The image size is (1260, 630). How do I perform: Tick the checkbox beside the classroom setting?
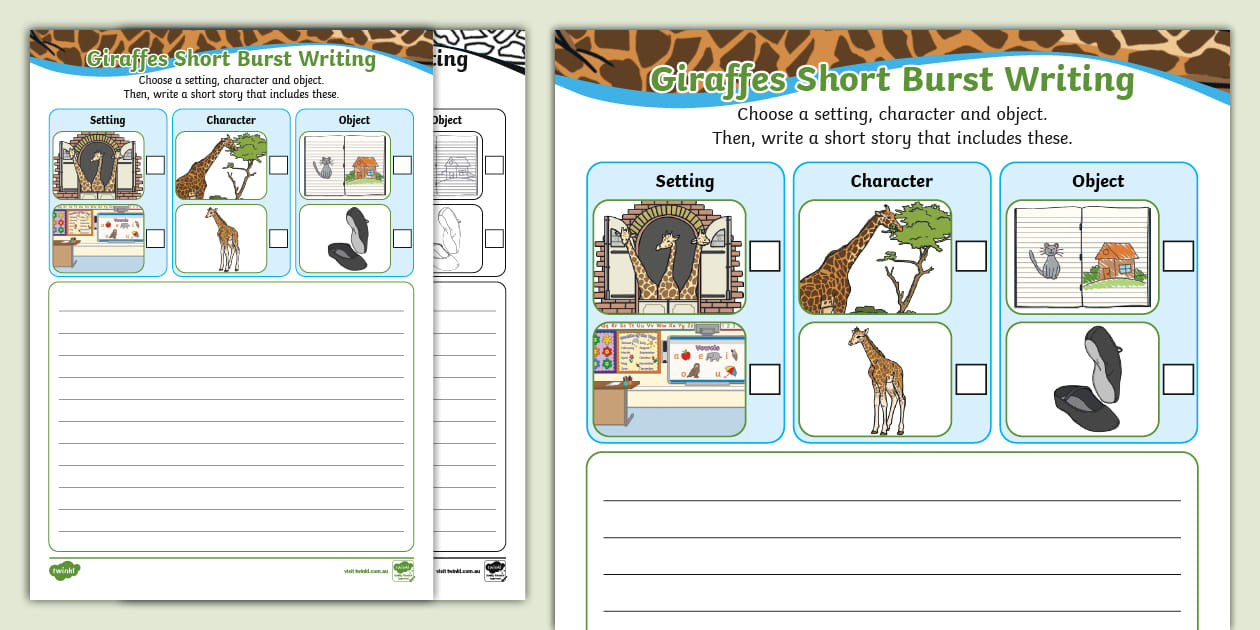click(x=765, y=377)
